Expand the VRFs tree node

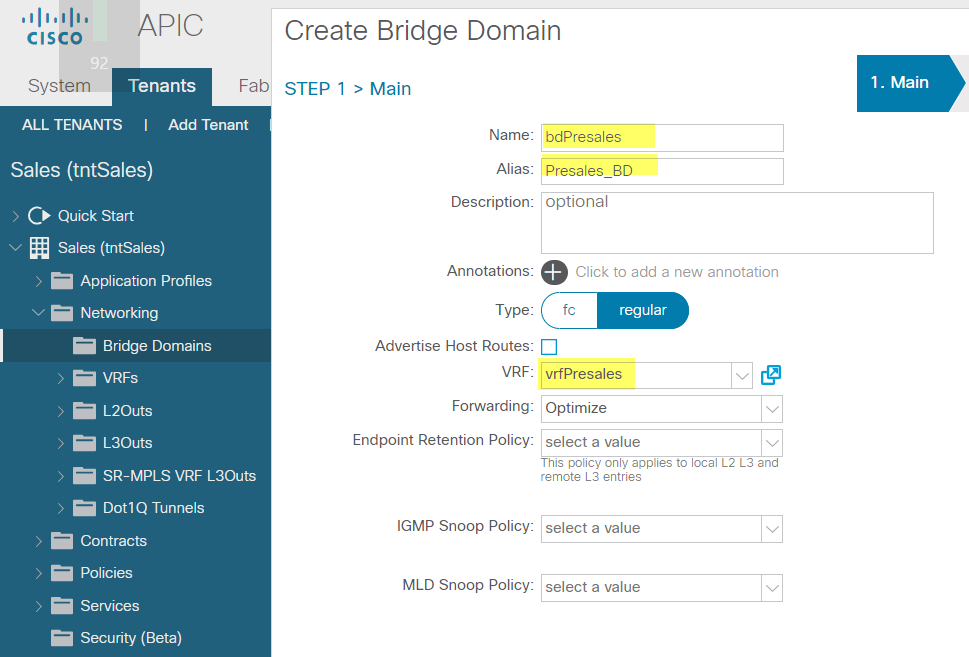pyautogui.click(x=61, y=378)
